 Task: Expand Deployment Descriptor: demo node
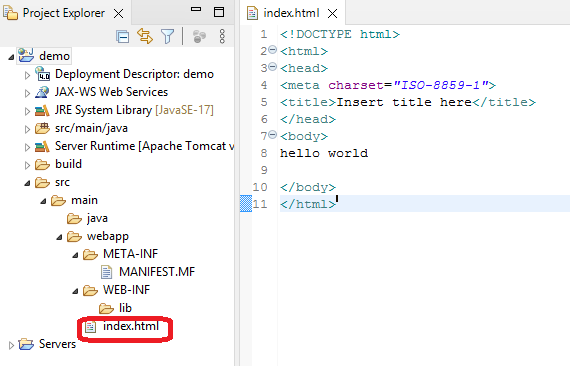pos(27,75)
